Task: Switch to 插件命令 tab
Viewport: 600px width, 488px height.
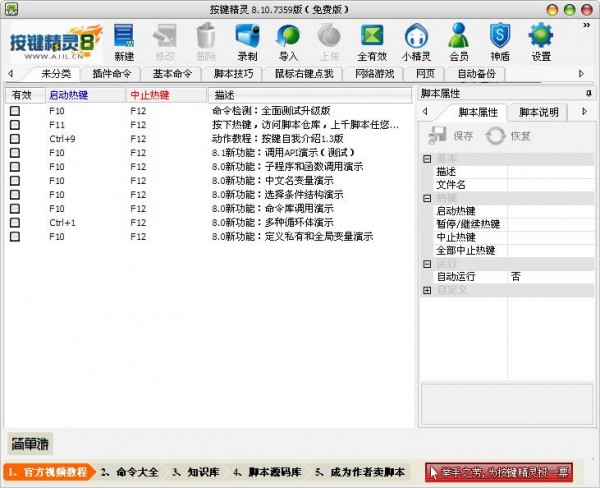Action: 111,73
